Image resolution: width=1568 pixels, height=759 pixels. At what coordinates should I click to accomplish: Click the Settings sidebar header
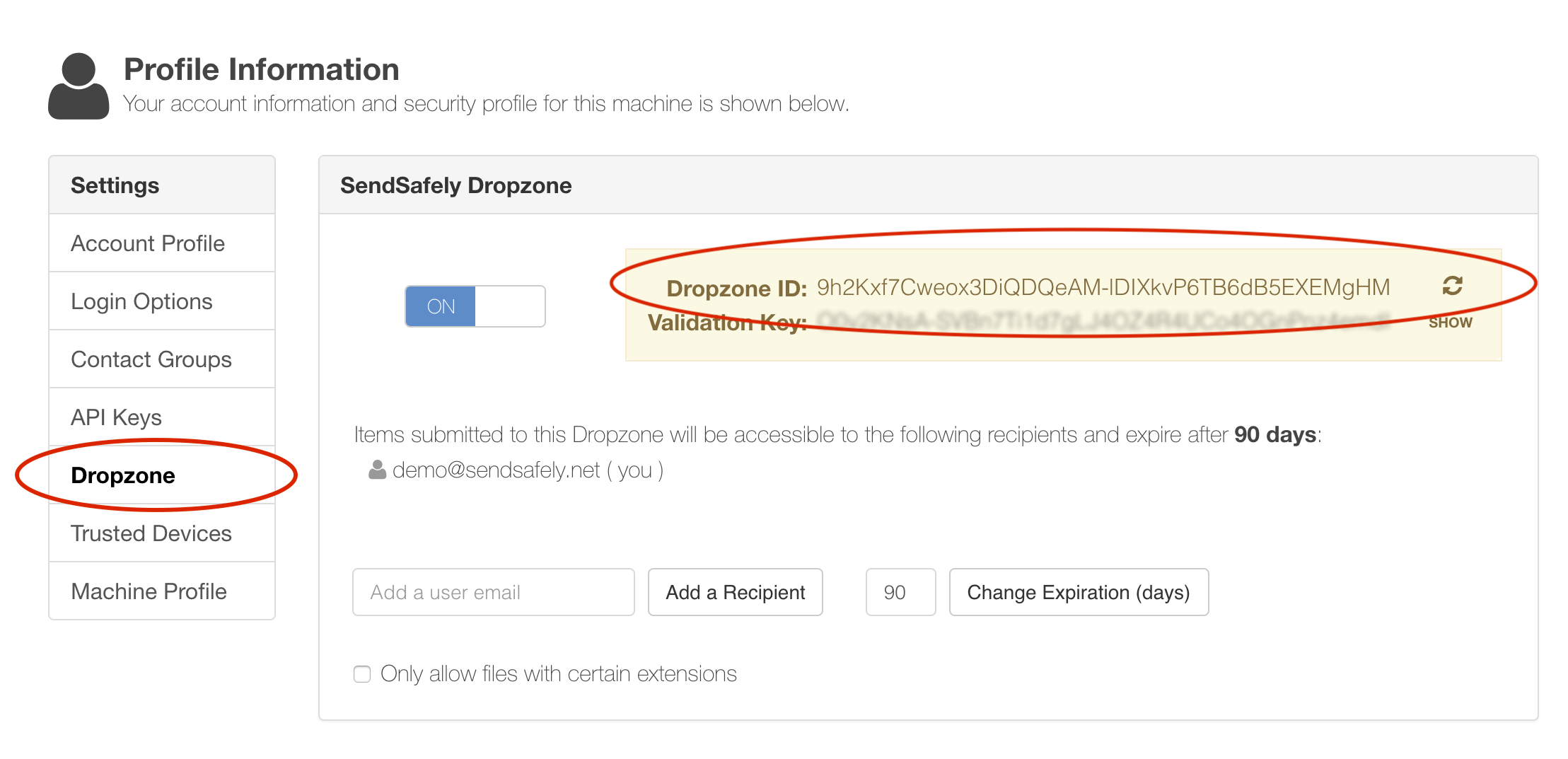(x=162, y=185)
